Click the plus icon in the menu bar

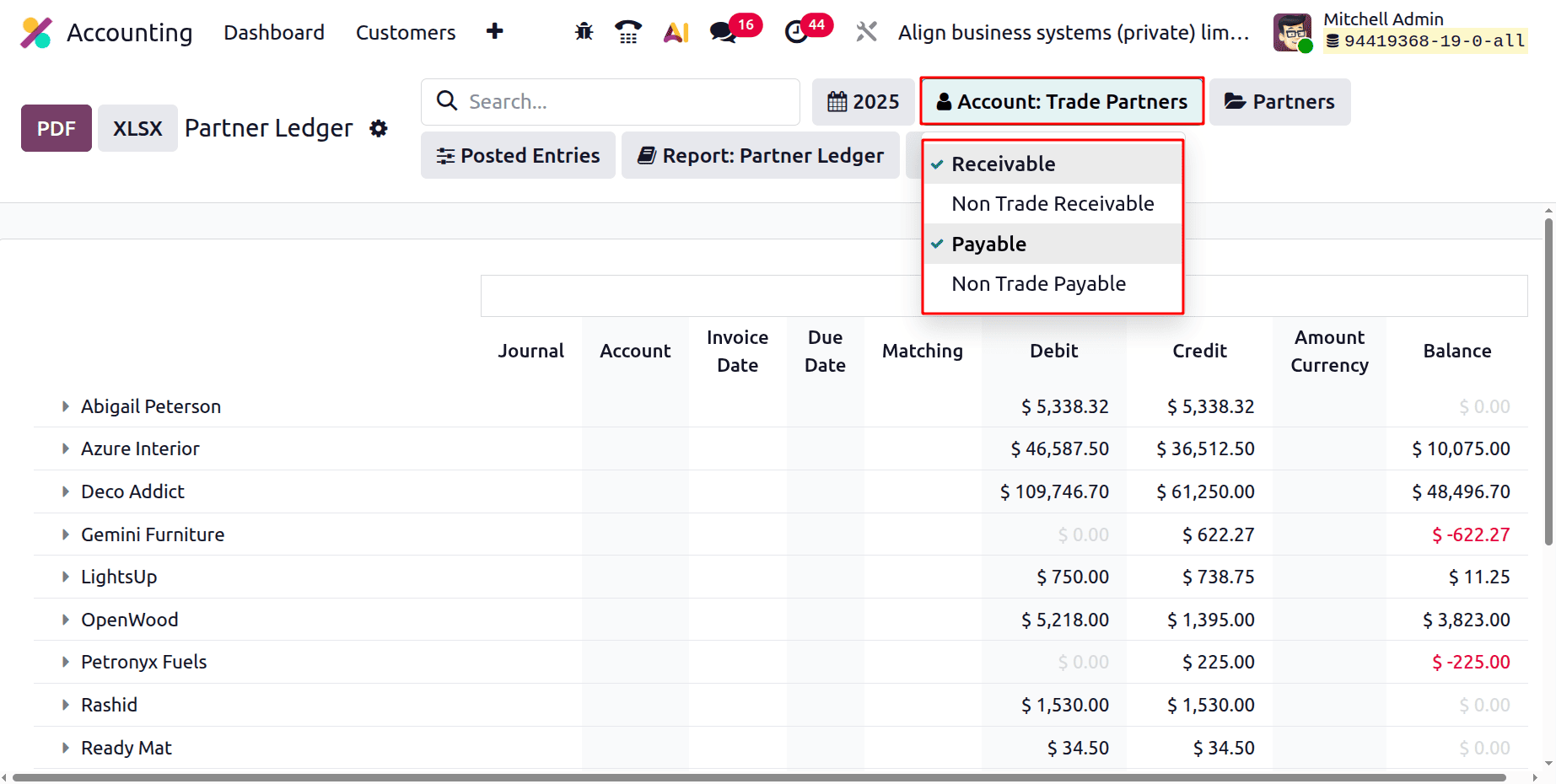pos(495,31)
